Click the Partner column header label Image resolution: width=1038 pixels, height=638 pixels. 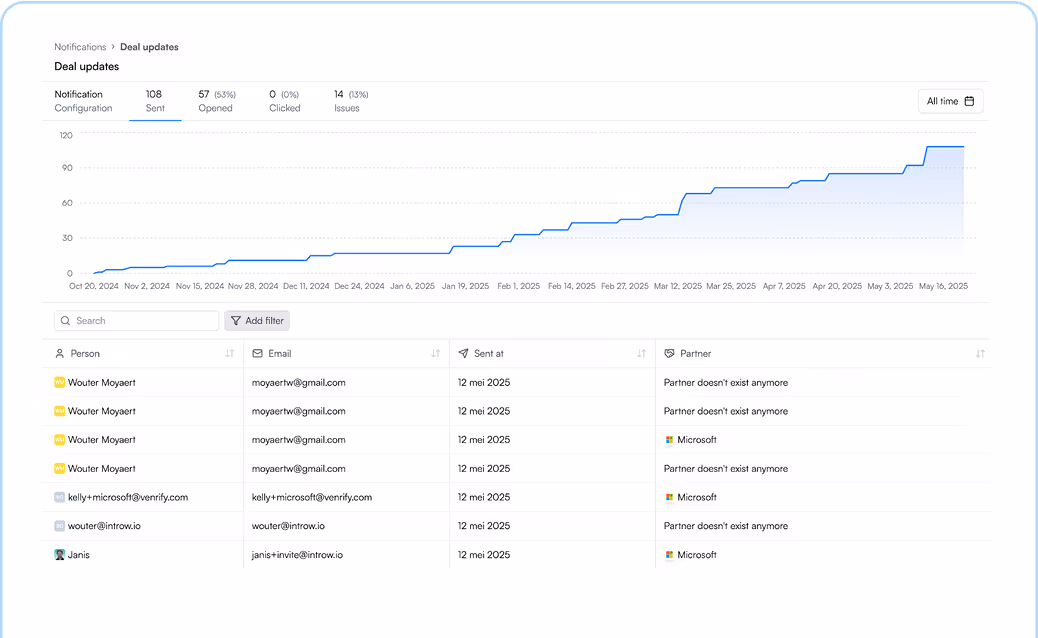pos(696,353)
